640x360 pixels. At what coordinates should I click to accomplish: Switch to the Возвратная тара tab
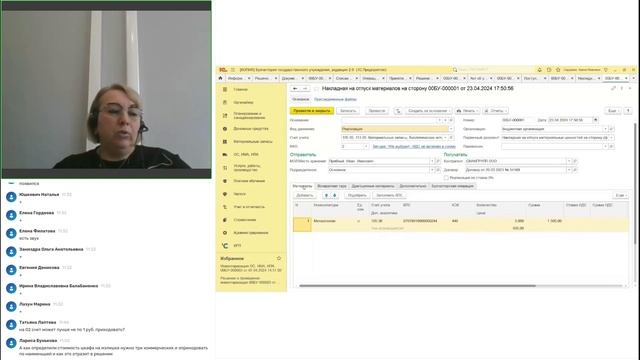coord(332,186)
